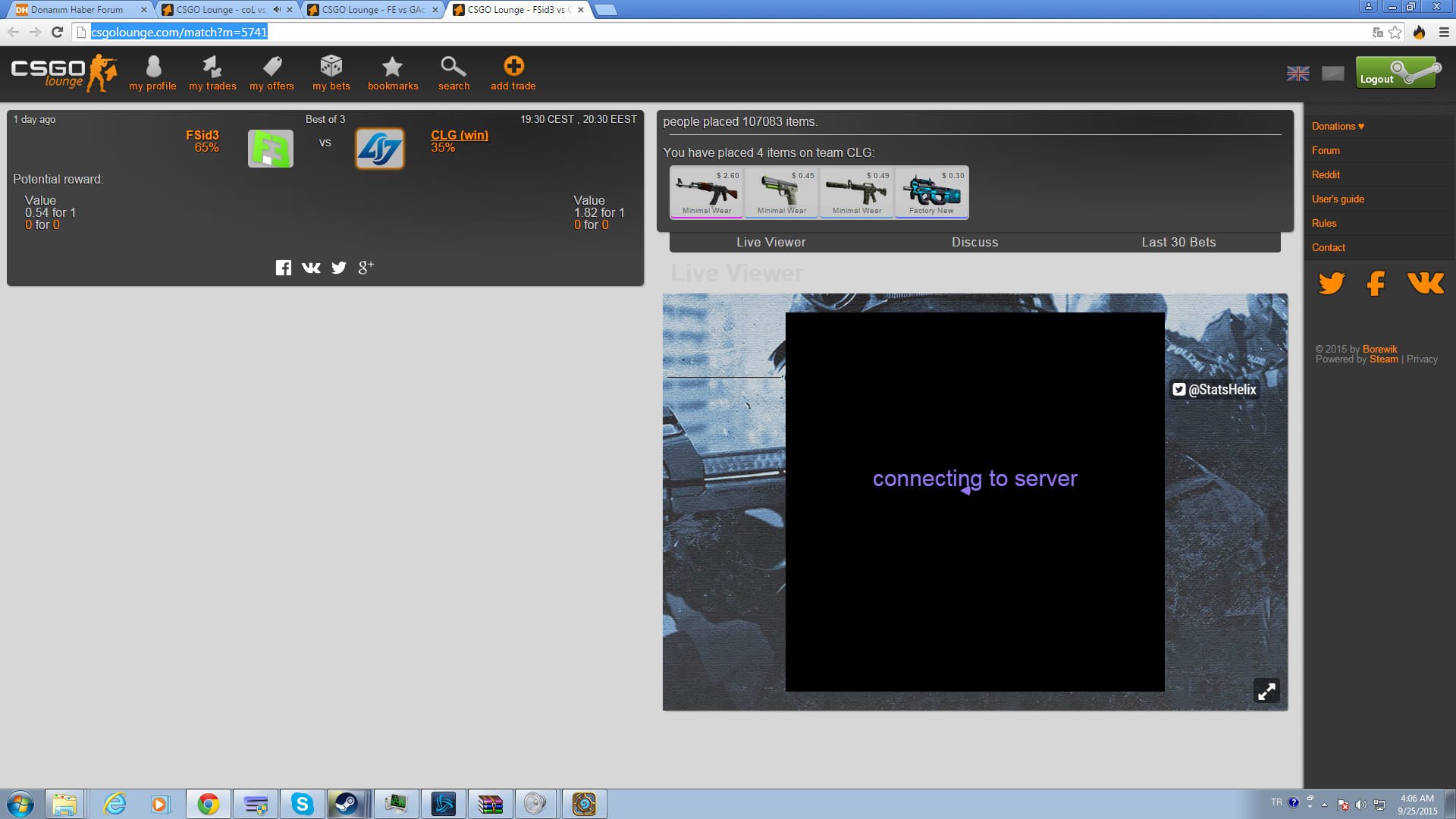Viewport: 1456px width, 819px height.
Task: Switch to Discuss tab
Action: 975,242
